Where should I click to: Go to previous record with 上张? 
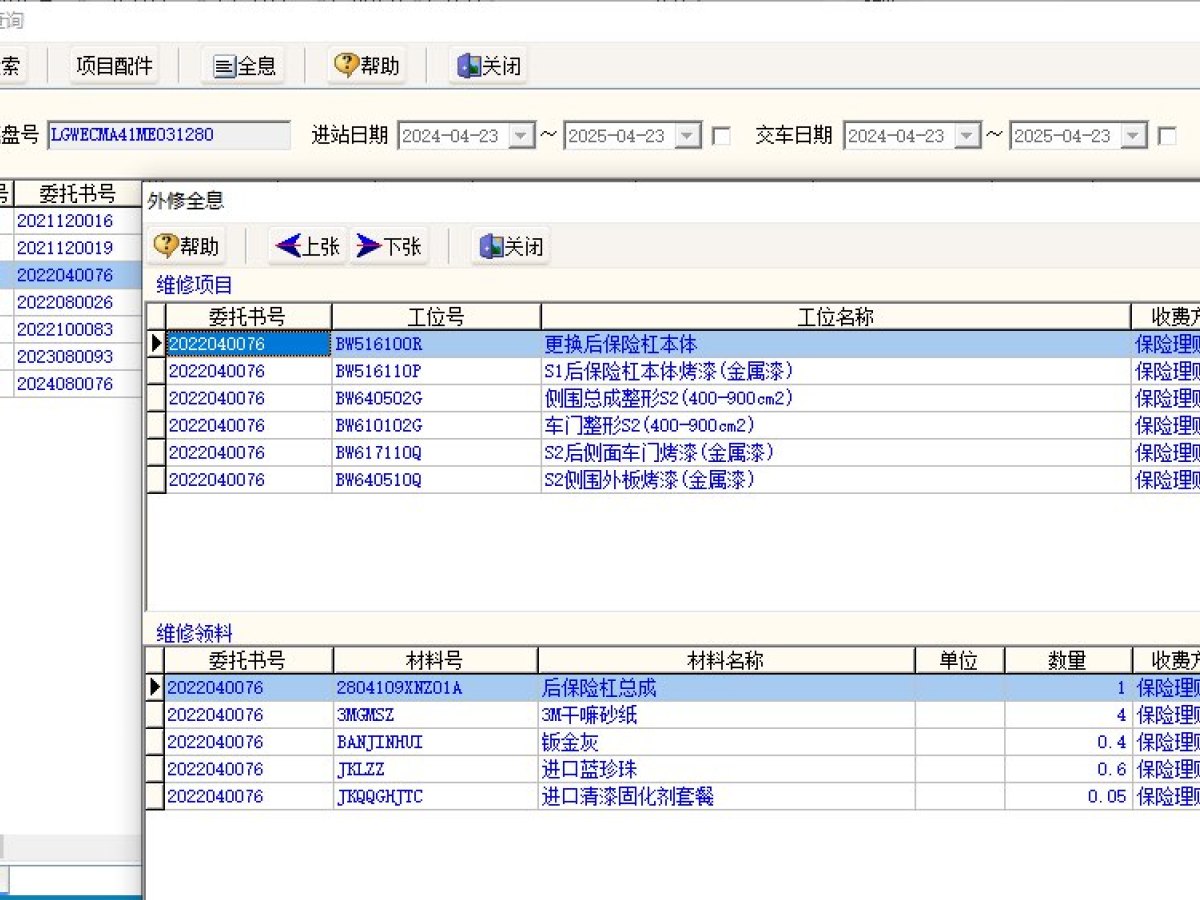tap(308, 246)
